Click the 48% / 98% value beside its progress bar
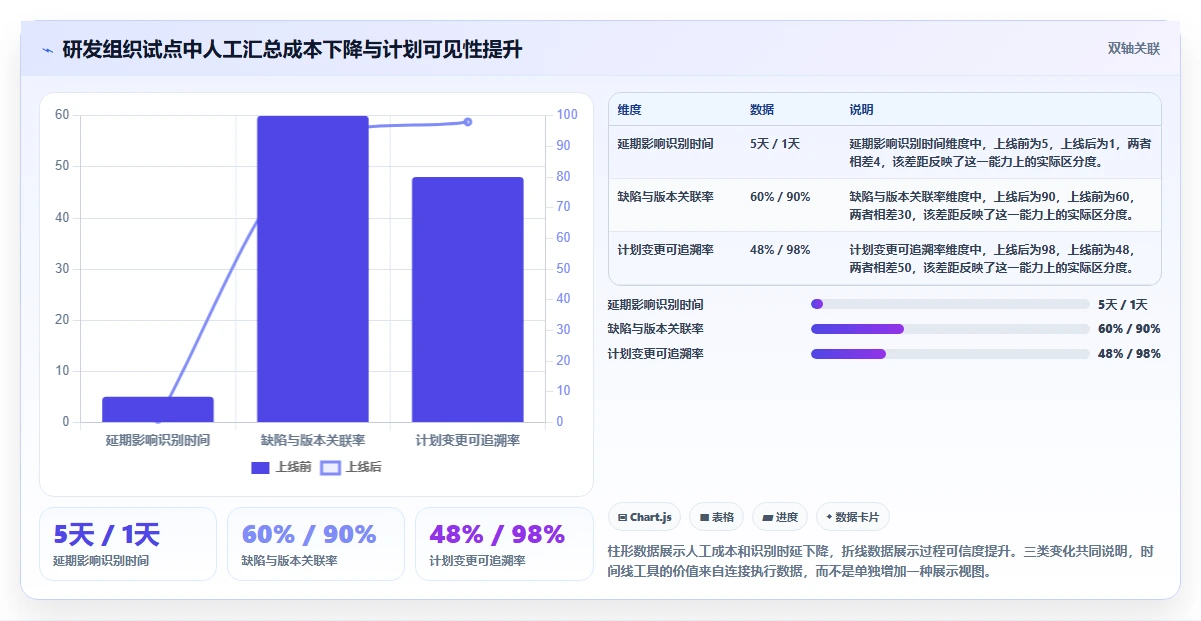This screenshot has width=1201, height=621. point(1129,354)
